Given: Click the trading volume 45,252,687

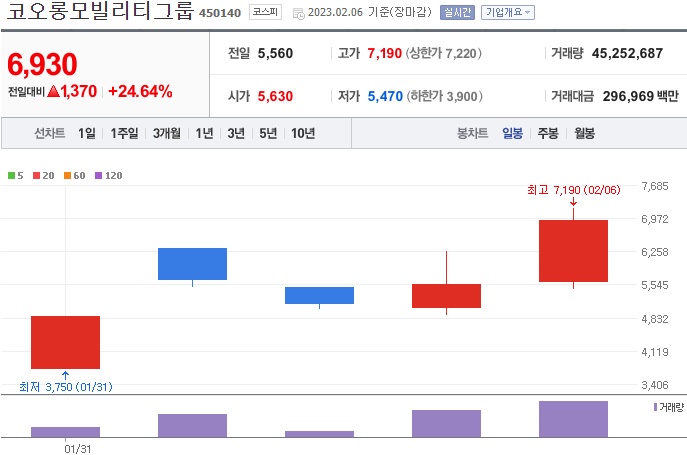Looking at the screenshot, I should pos(627,53).
